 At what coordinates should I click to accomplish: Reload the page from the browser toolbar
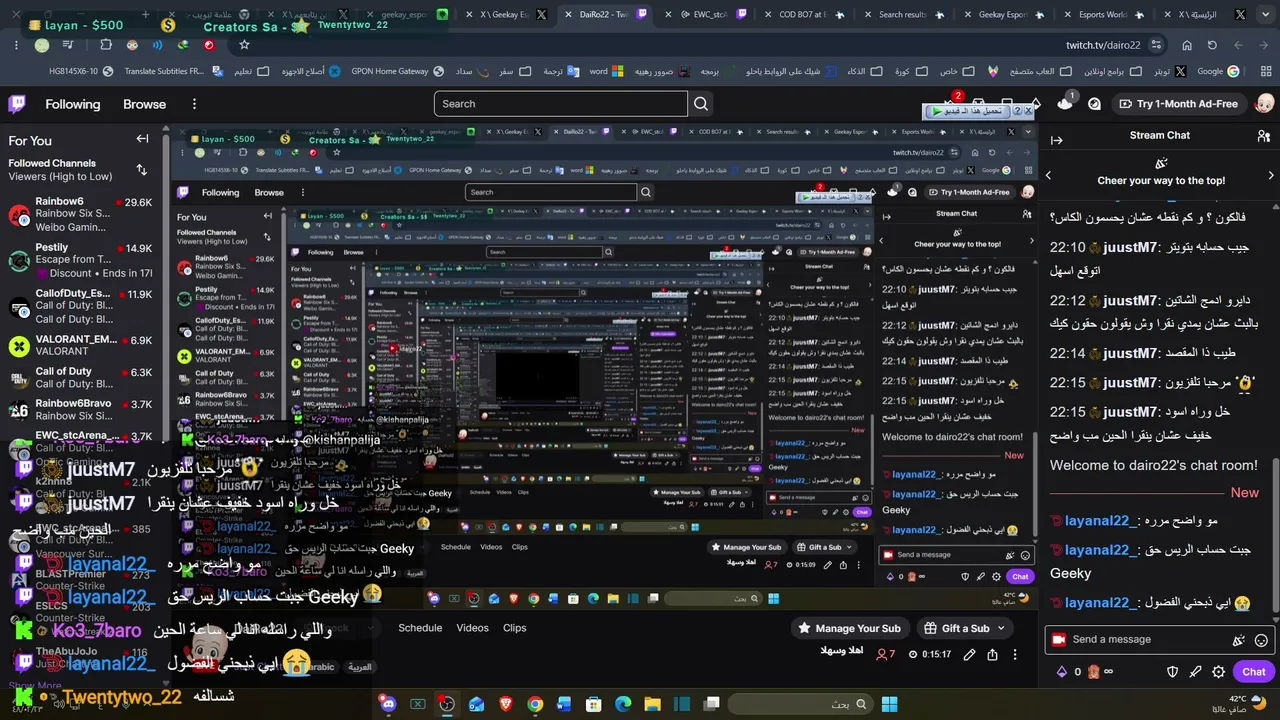pyautogui.click(x=1212, y=45)
